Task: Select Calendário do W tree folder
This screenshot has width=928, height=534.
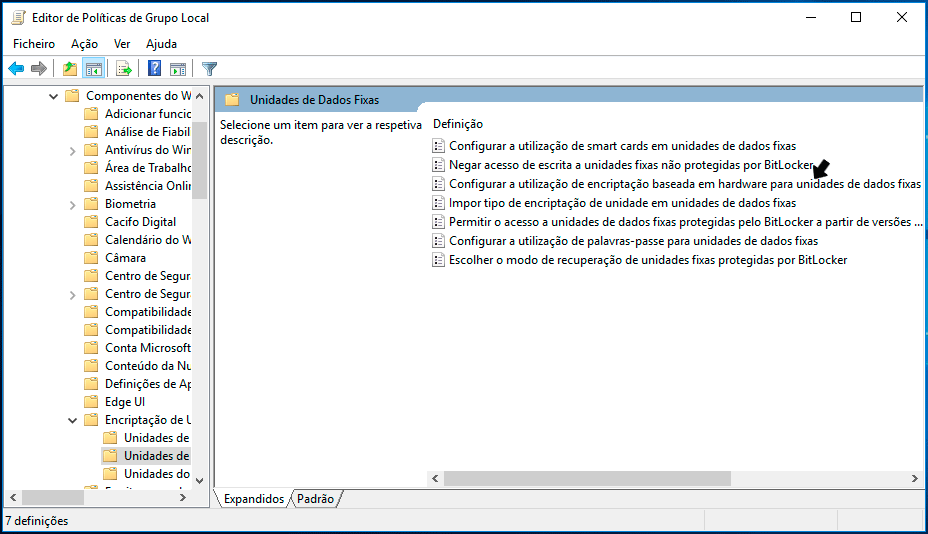Action: [148, 240]
